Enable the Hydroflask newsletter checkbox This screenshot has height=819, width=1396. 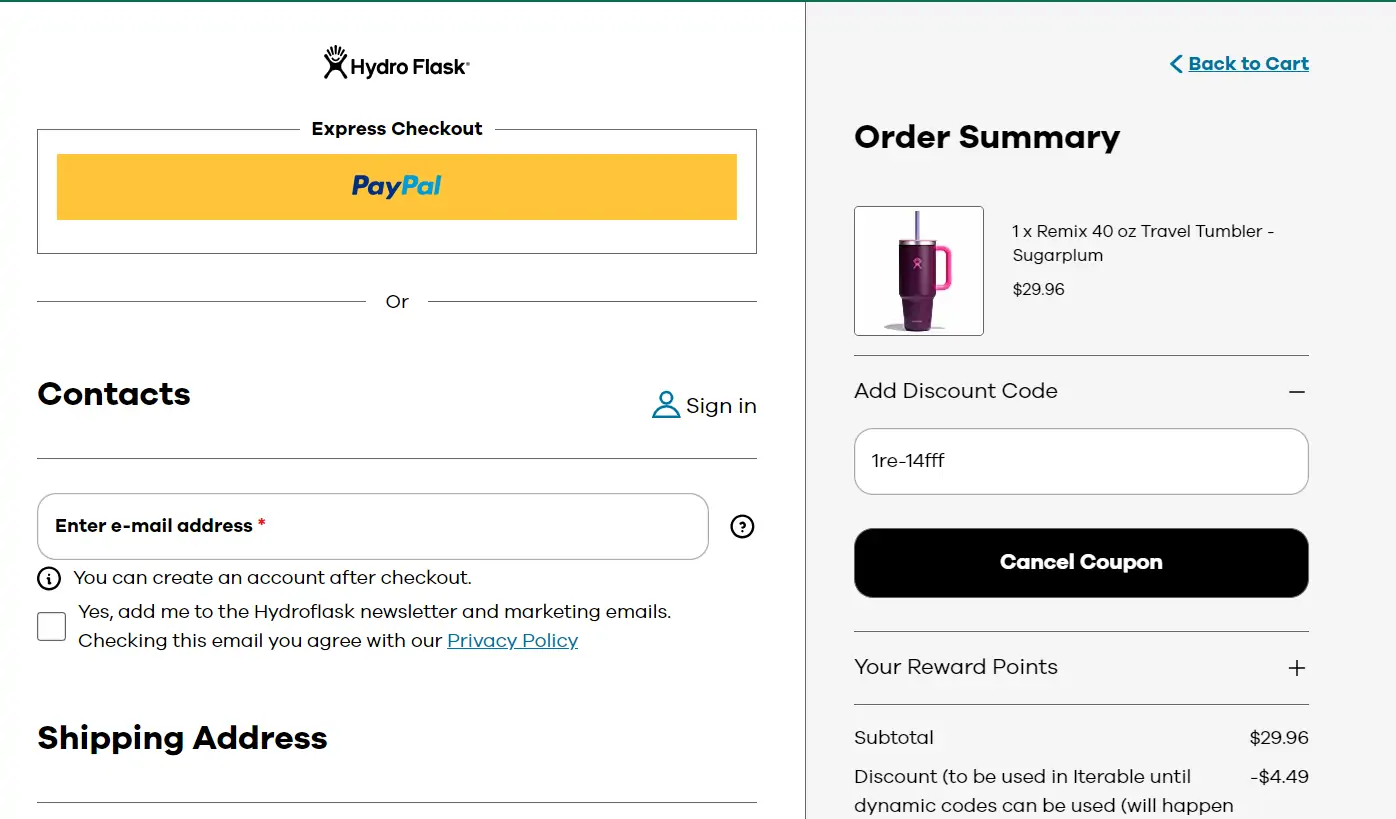click(52, 626)
